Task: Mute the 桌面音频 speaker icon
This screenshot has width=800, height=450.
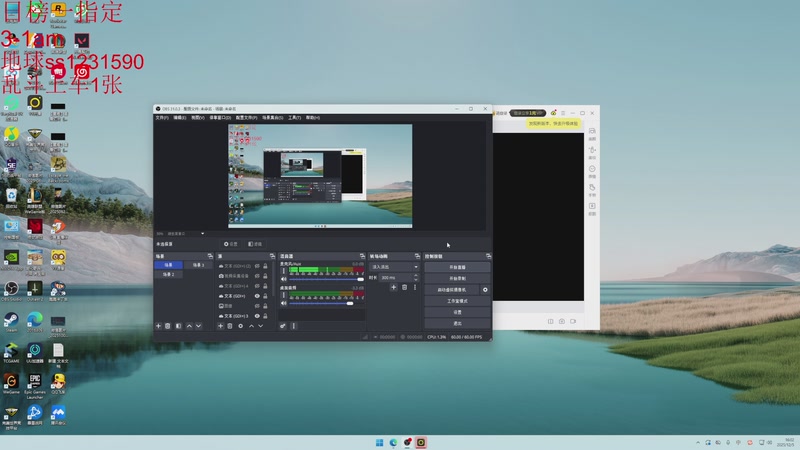Action: [284, 303]
